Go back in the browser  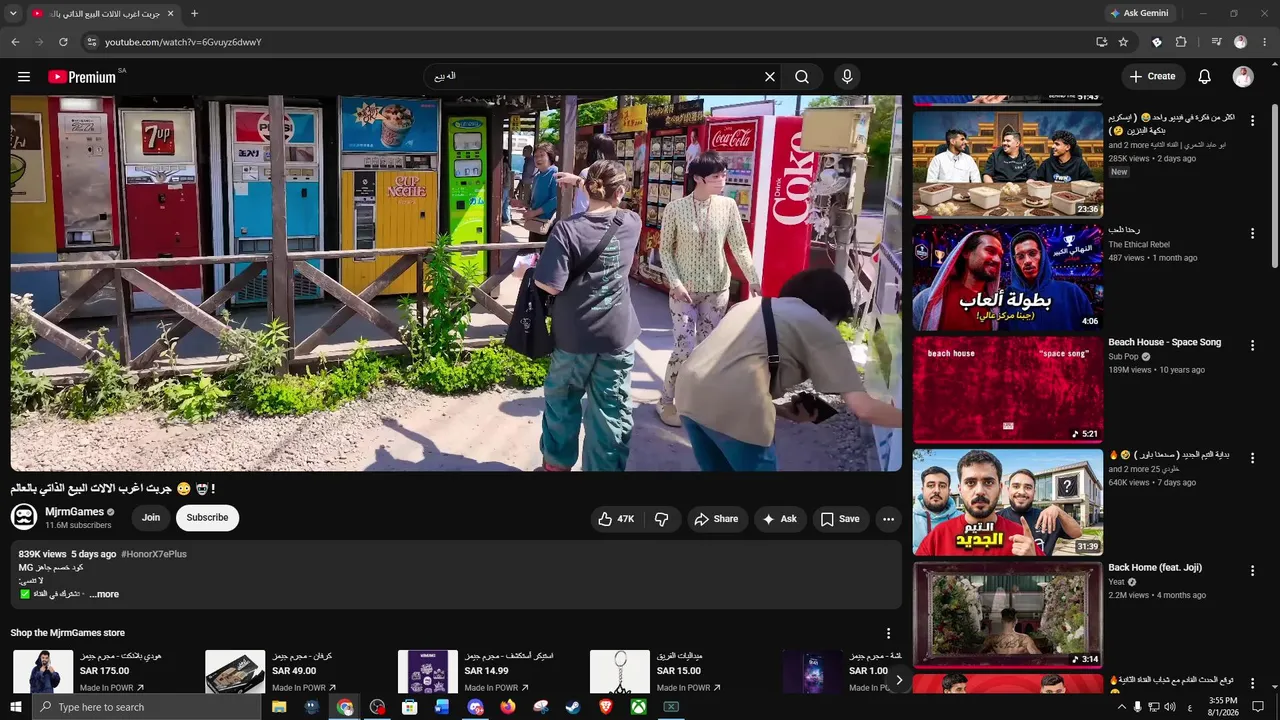coord(15,42)
